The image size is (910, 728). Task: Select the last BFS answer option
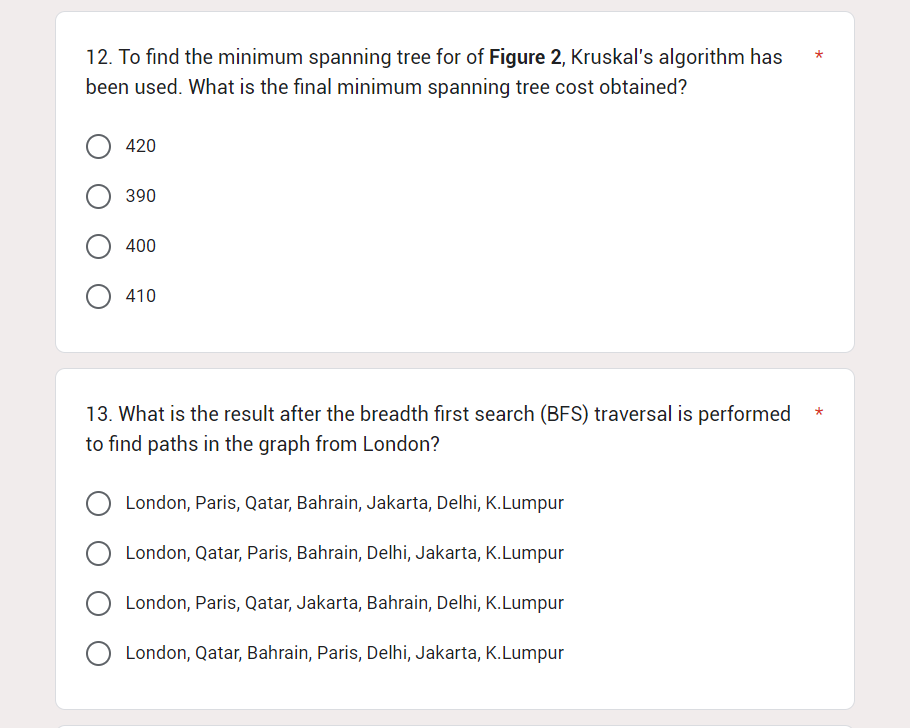[x=98, y=653]
